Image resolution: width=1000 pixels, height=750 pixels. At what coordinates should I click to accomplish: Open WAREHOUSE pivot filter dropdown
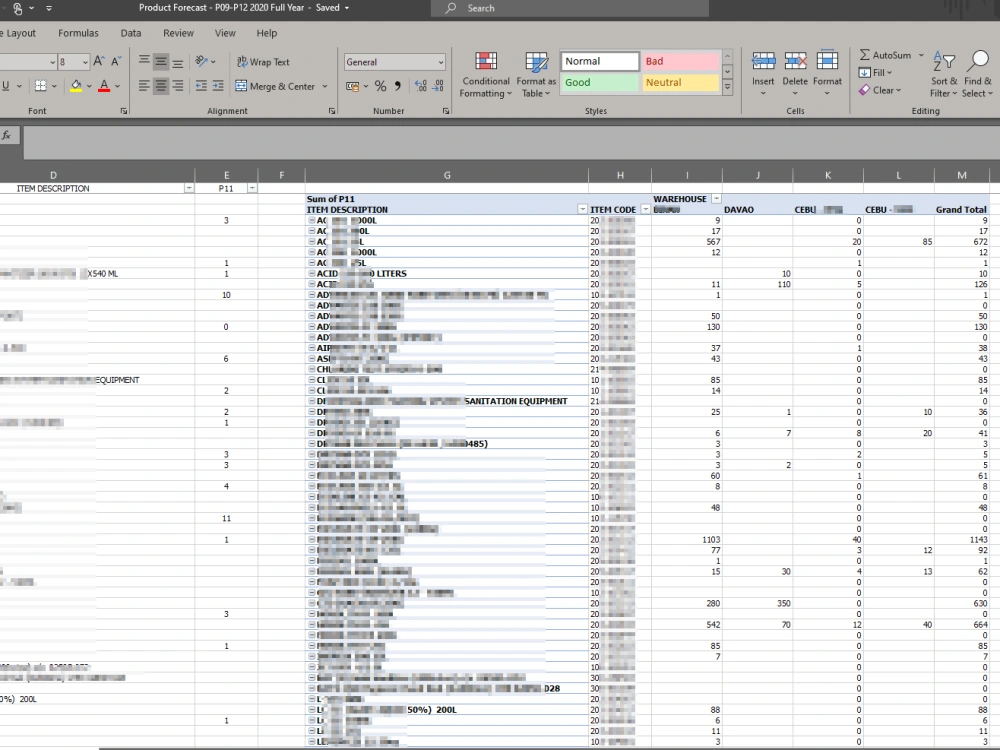click(x=716, y=199)
